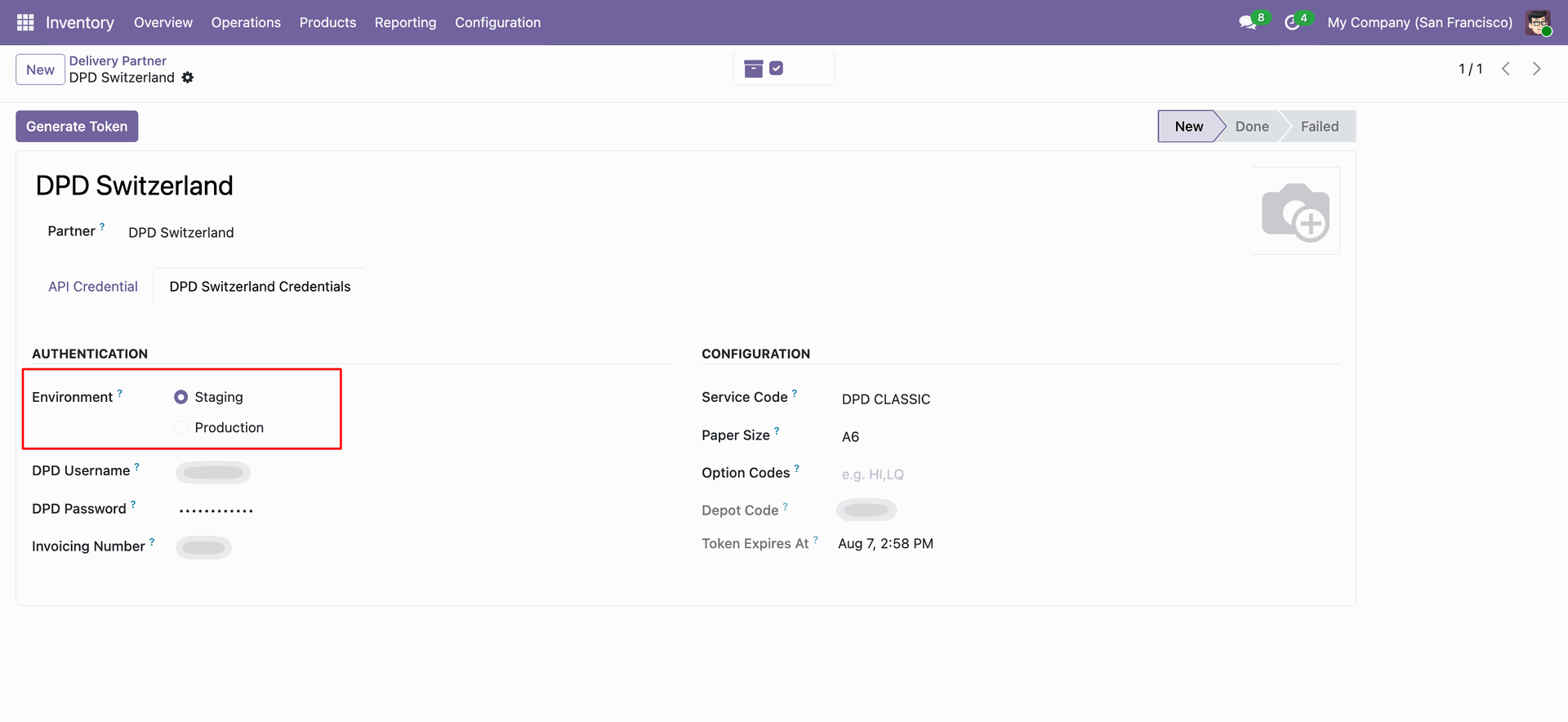The height and width of the screenshot is (722, 1568).
Task: Edit the DPD Switzerland name title
Action: coord(135,185)
